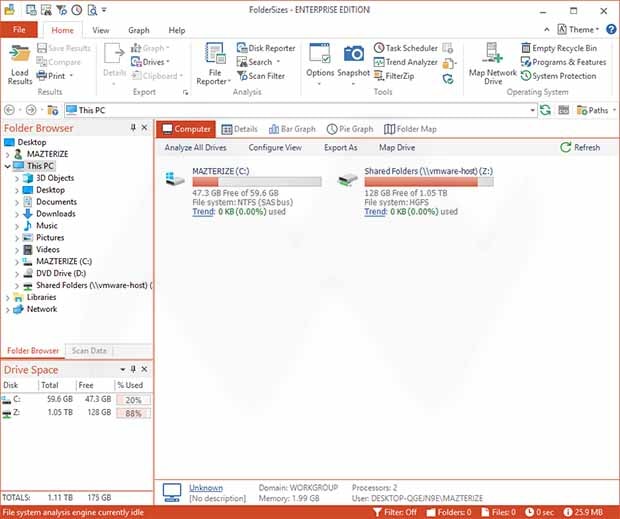Open Programs & Features
This screenshot has height=519, width=620.
point(563,62)
